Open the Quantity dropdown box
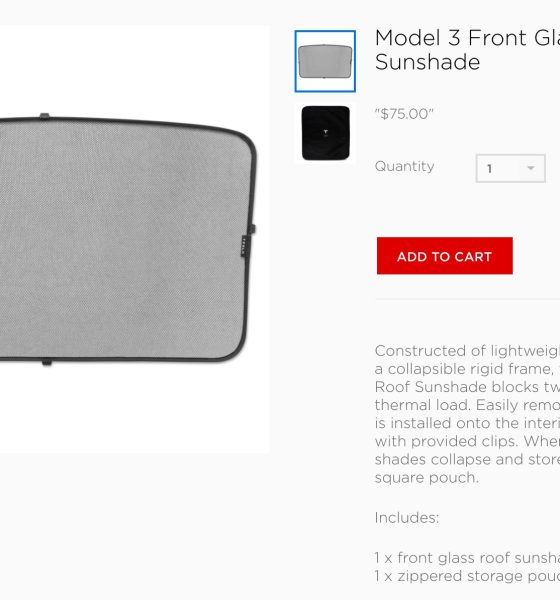The height and width of the screenshot is (600, 560). click(510, 168)
